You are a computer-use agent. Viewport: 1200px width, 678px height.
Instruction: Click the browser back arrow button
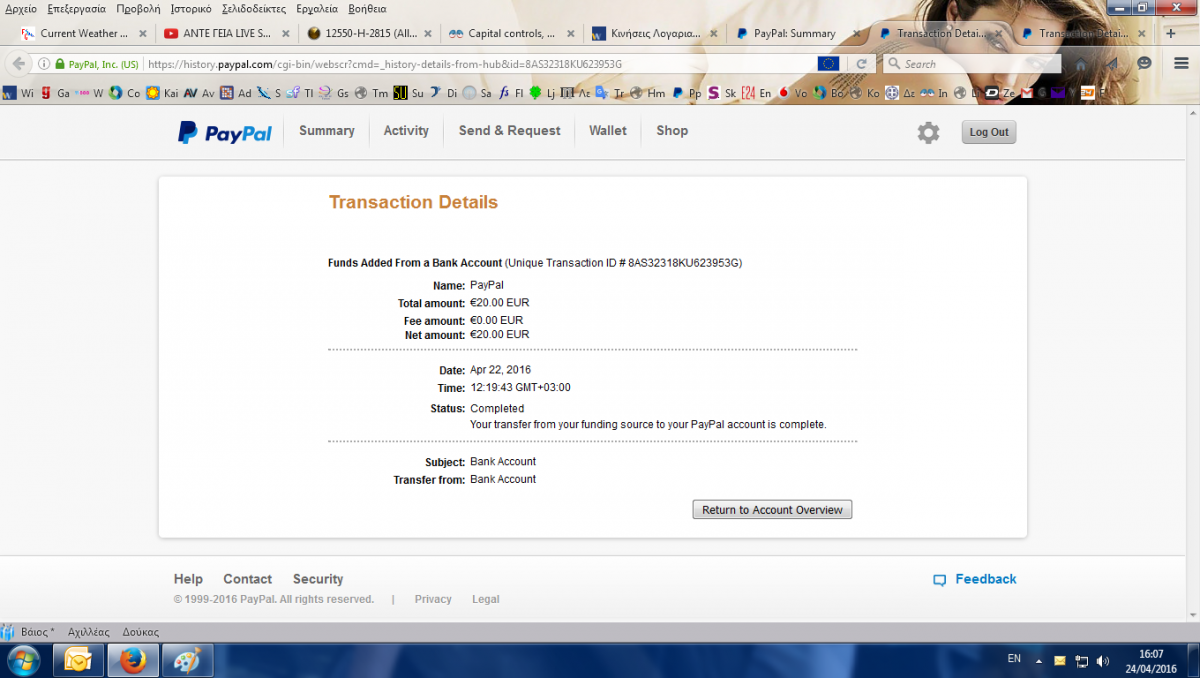[17, 64]
